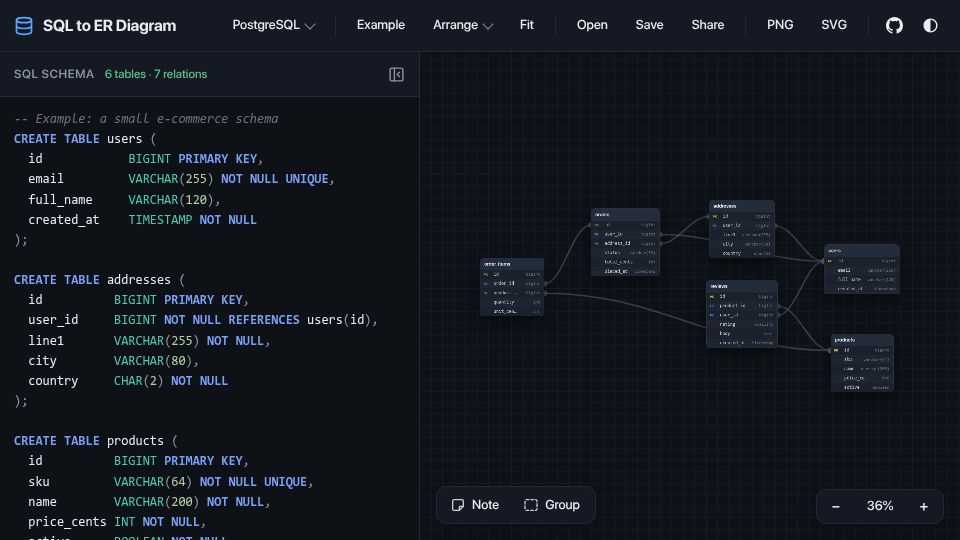Export the diagram as PNG

coord(780,25)
